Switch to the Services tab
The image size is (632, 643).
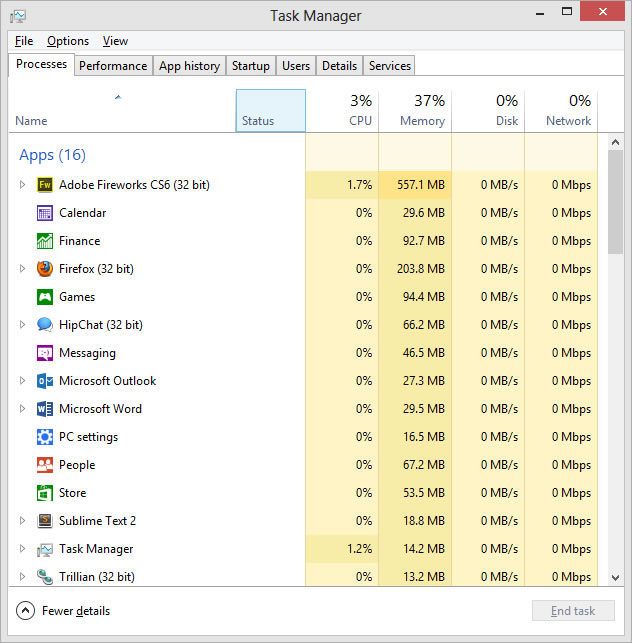(390, 66)
